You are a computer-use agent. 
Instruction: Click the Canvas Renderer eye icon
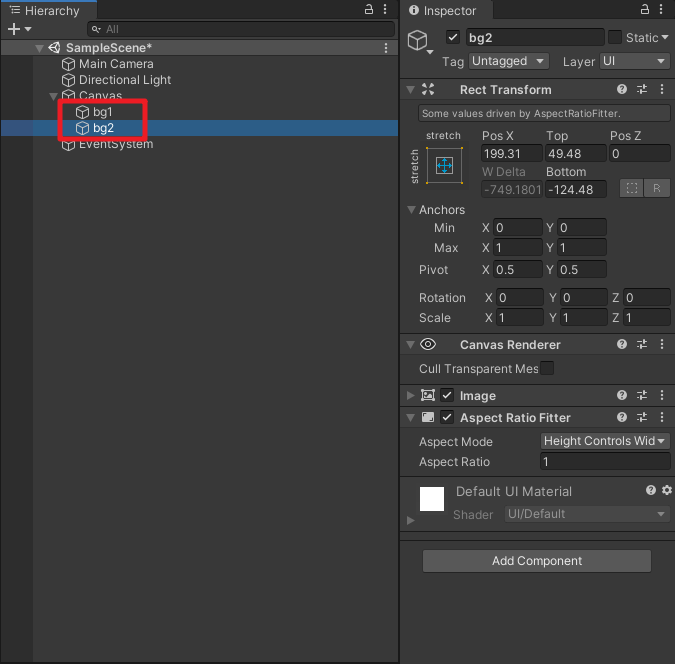coord(428,344)
